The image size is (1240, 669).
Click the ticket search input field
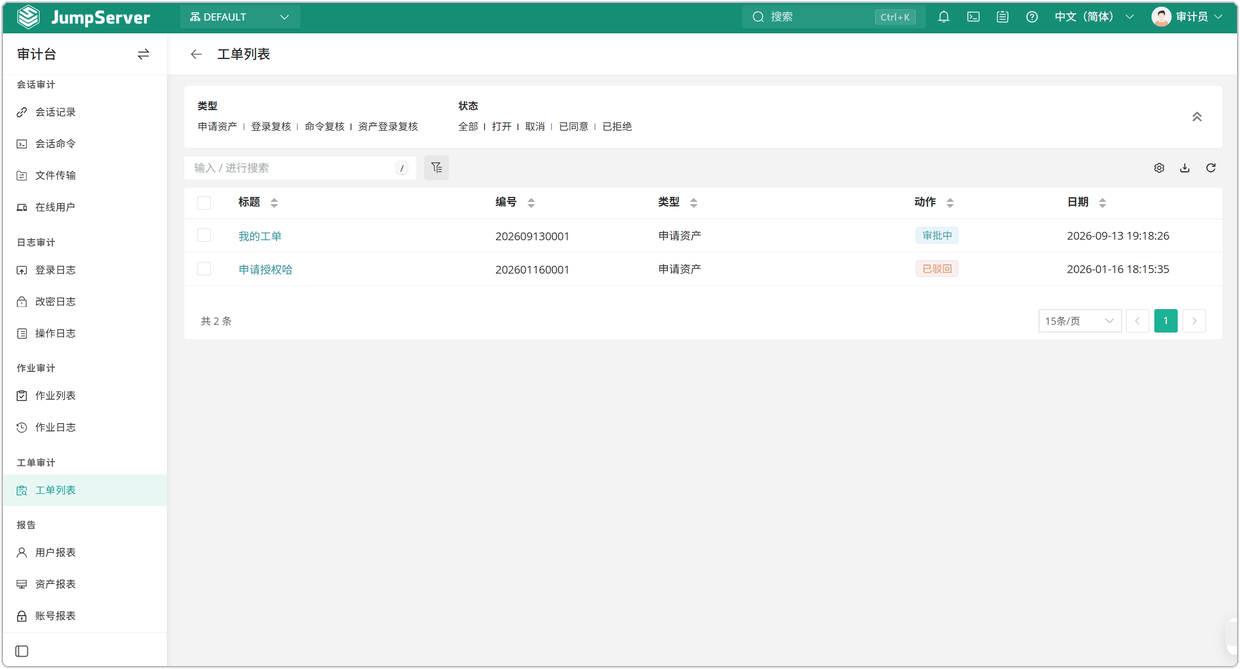[x=300, y=168]
